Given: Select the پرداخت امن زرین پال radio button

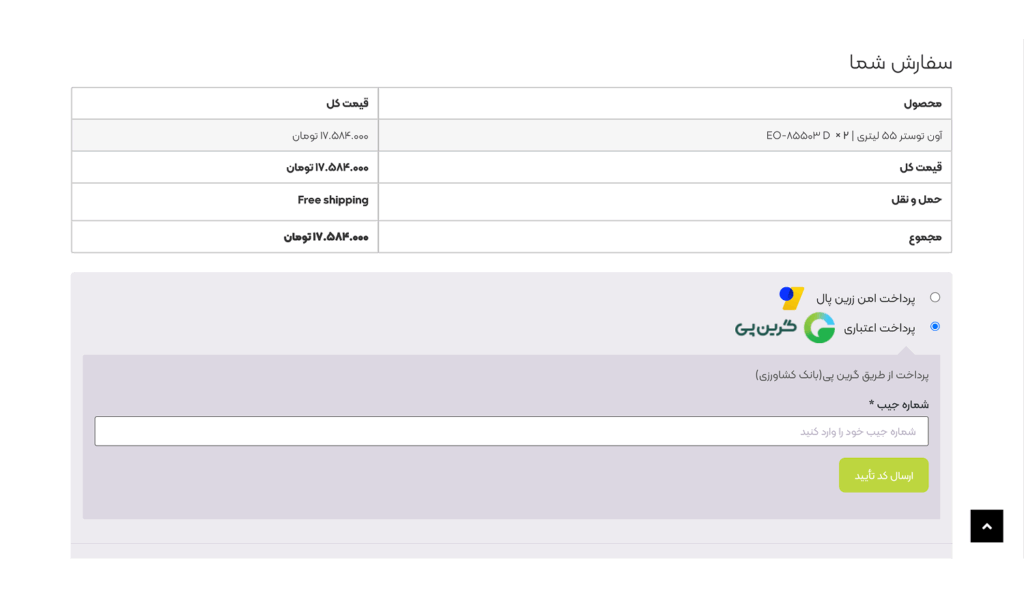Looking at the screenshot, I should click(935, 297).
